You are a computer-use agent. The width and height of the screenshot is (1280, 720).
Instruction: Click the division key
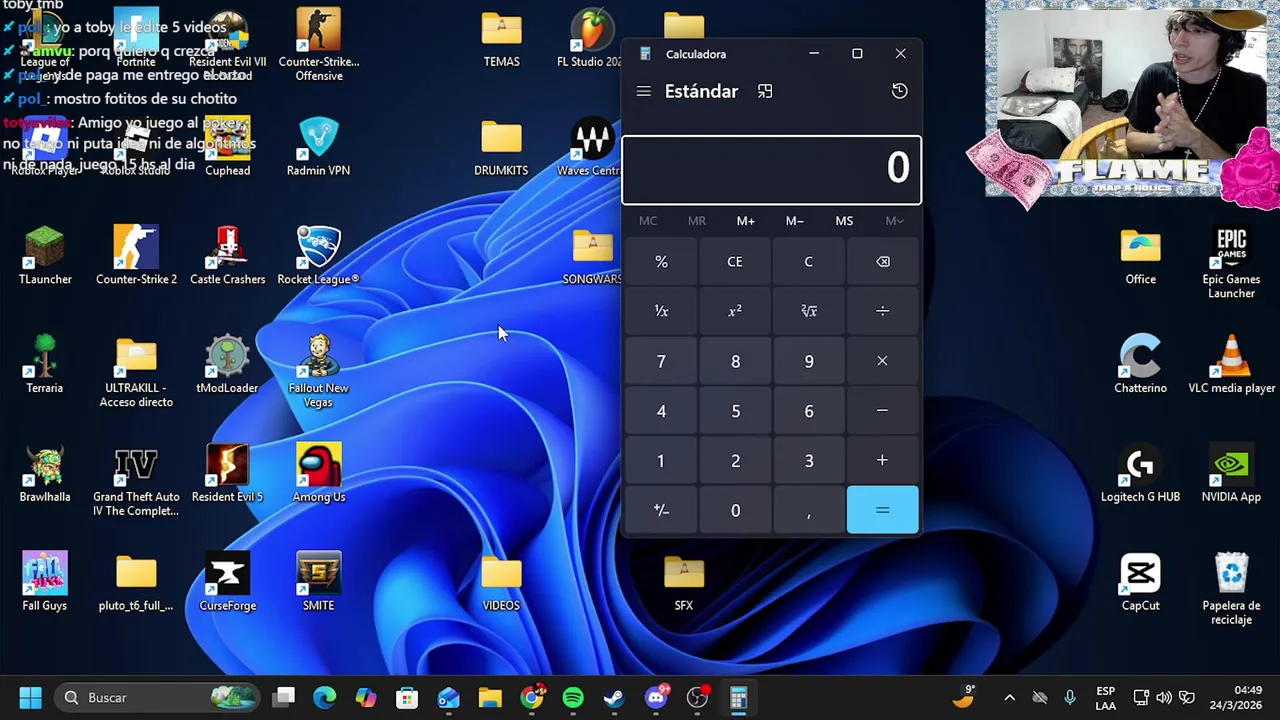click(882, 311)
